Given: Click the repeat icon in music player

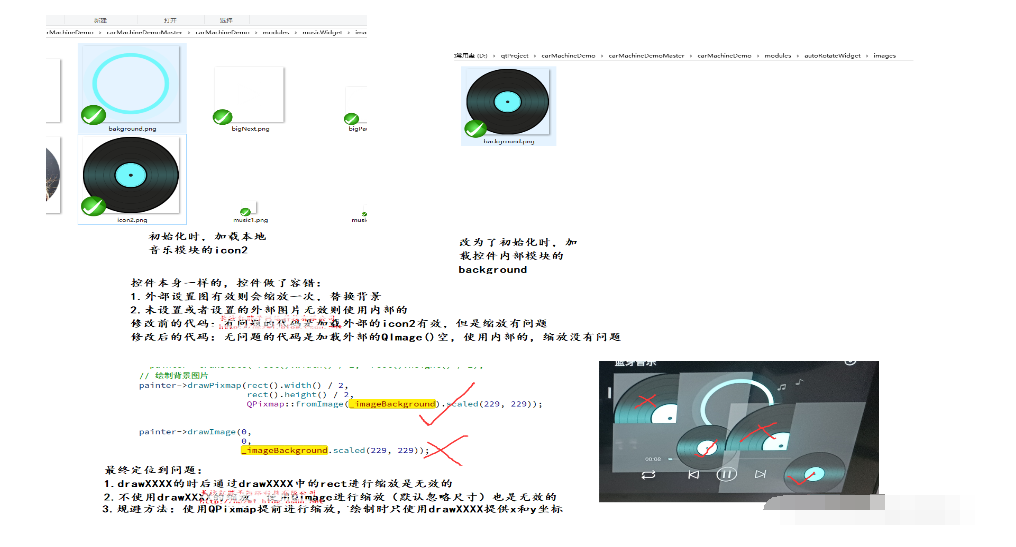Looking at the screenshot, I should [x=648, y=475].
